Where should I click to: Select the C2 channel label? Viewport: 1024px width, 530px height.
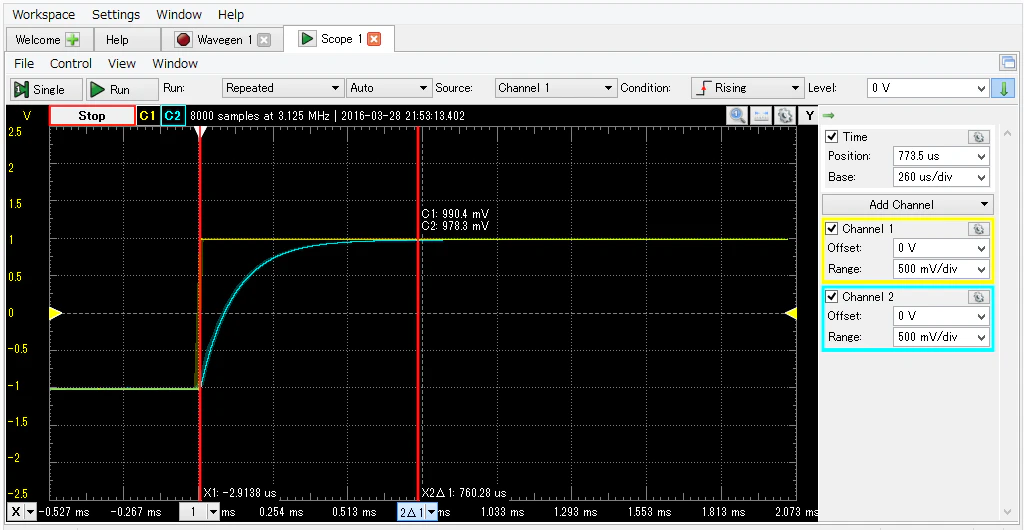[172, 116]
